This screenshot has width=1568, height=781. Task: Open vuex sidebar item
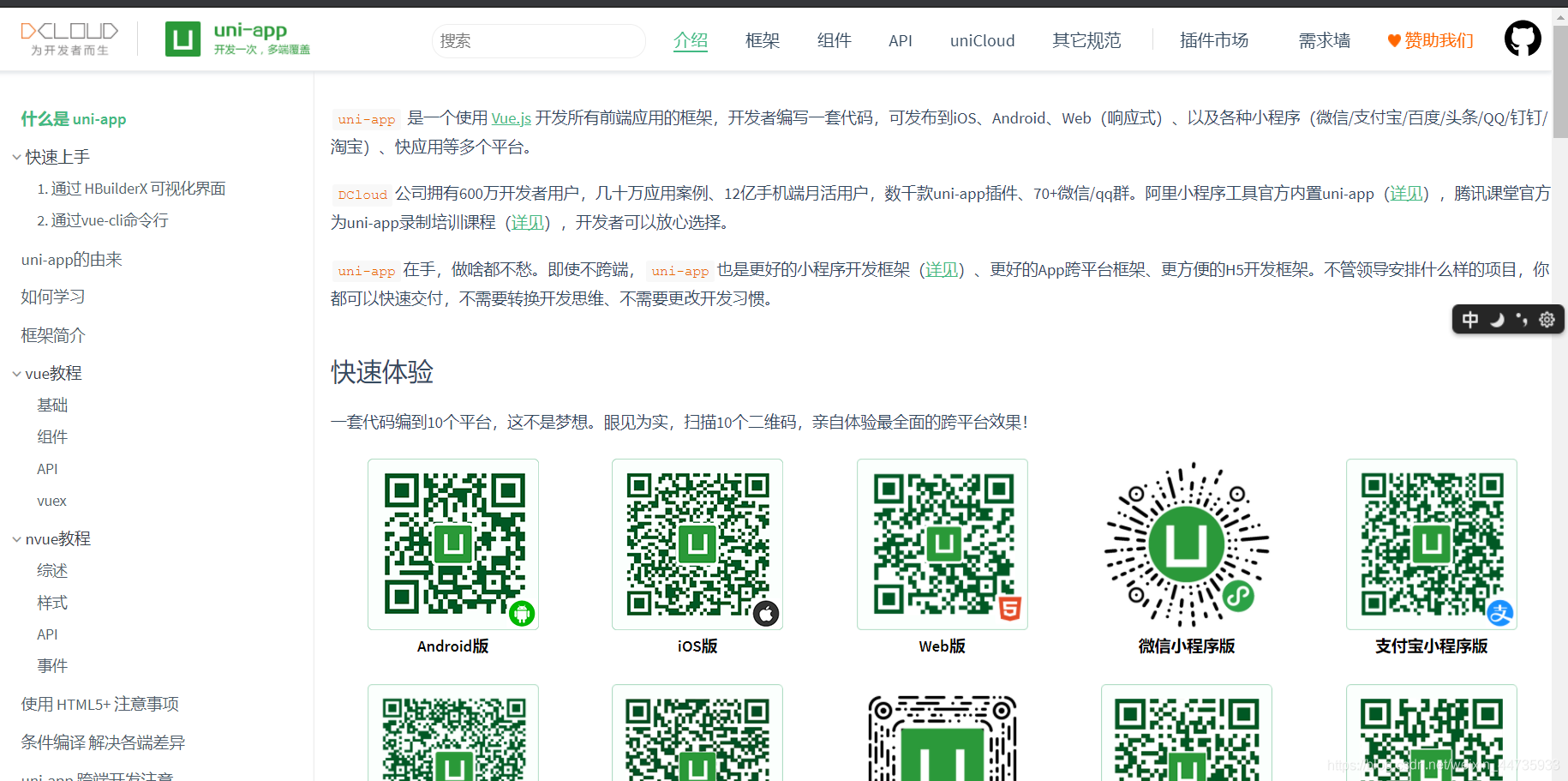pyautogui.click(x=51, y=501)
